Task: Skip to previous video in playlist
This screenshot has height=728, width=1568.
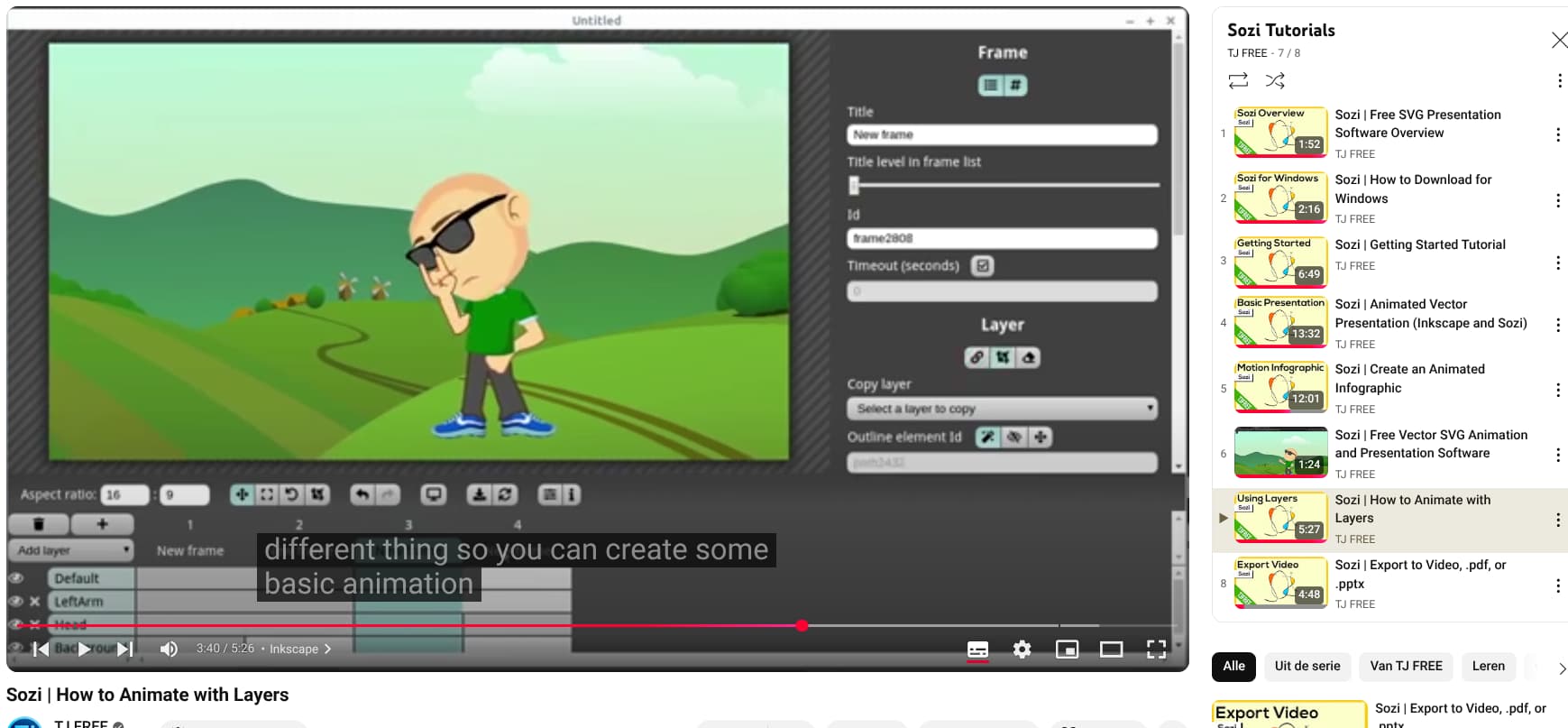Action: tap(41, 649)
